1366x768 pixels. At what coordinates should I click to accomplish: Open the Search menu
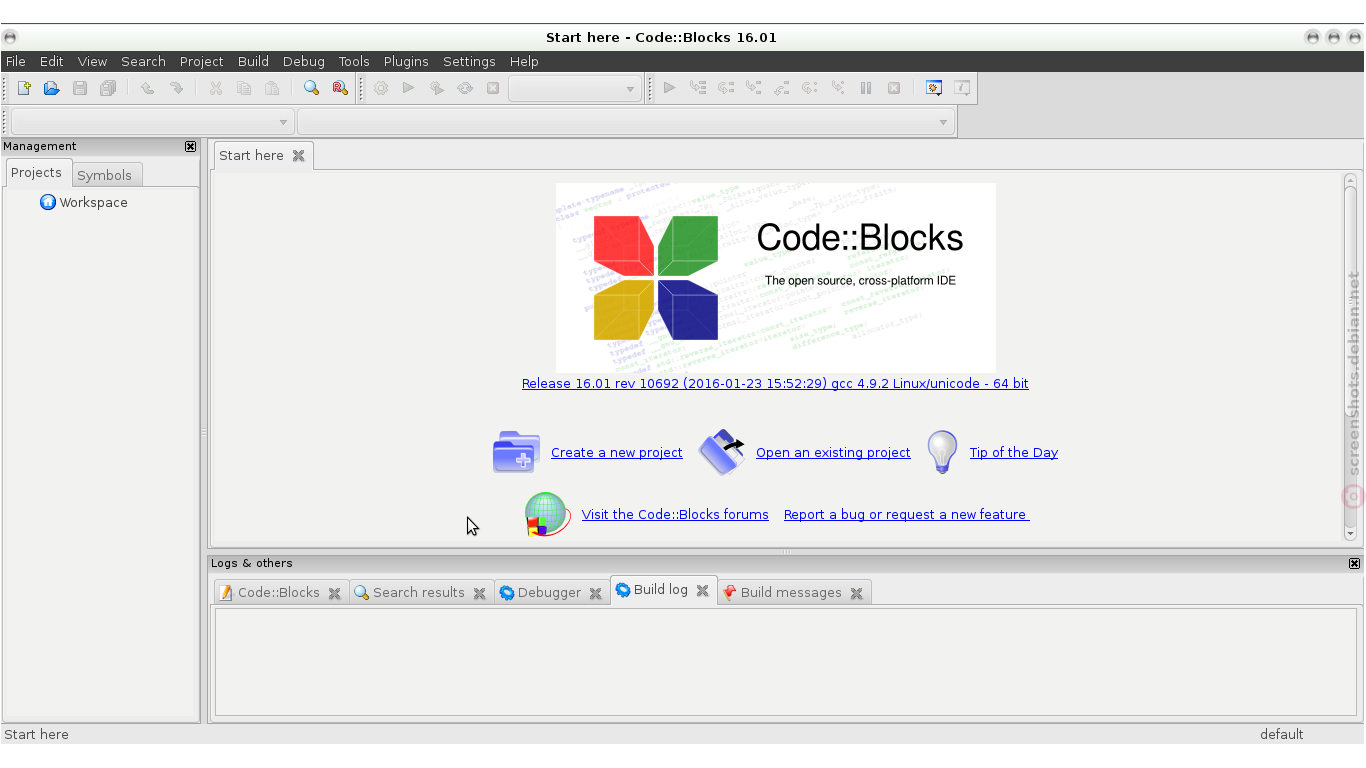[x=144, y=61]
